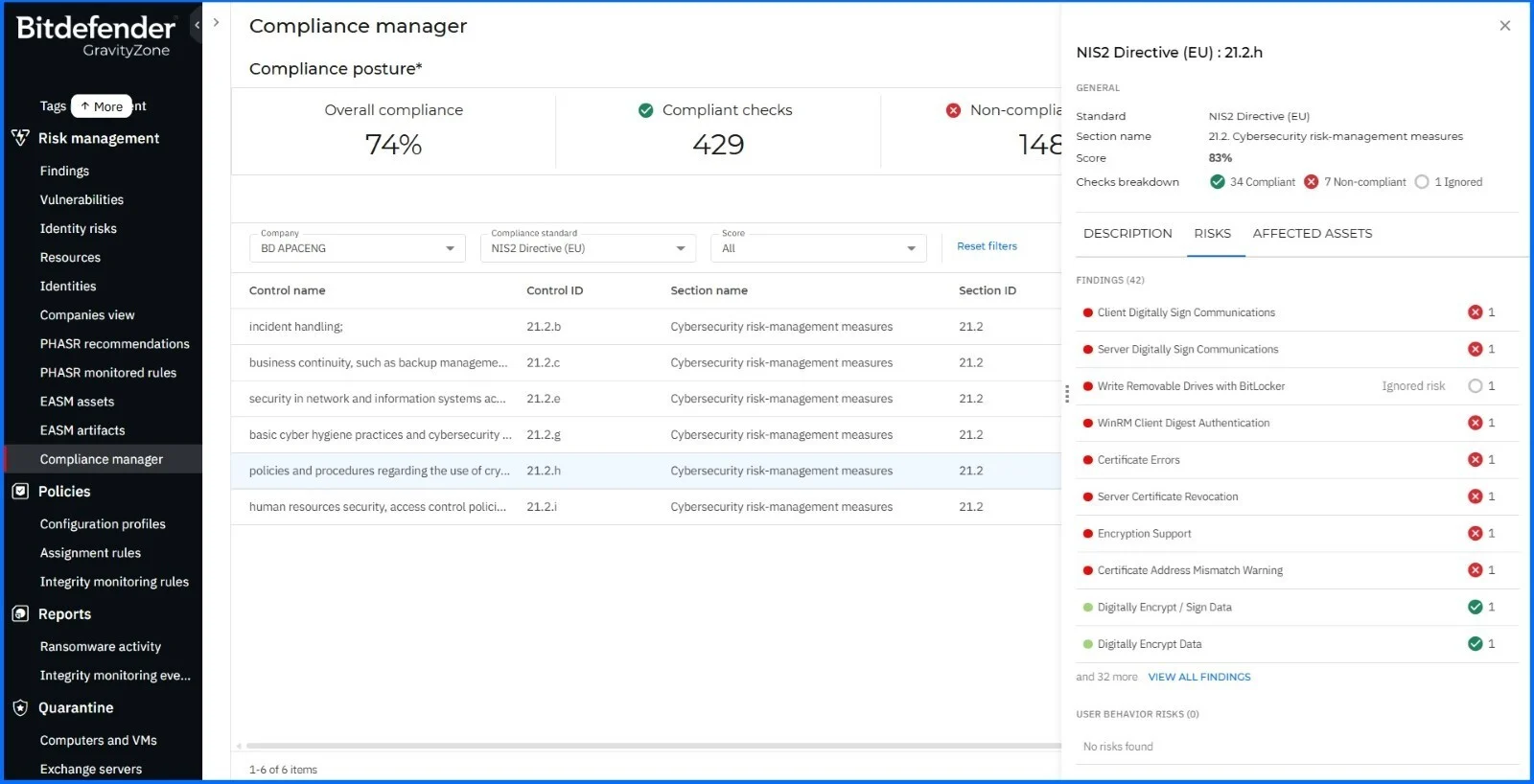
Task: Click the 7 Non-compliant status indicator
Action: (x=1312, y=182)
